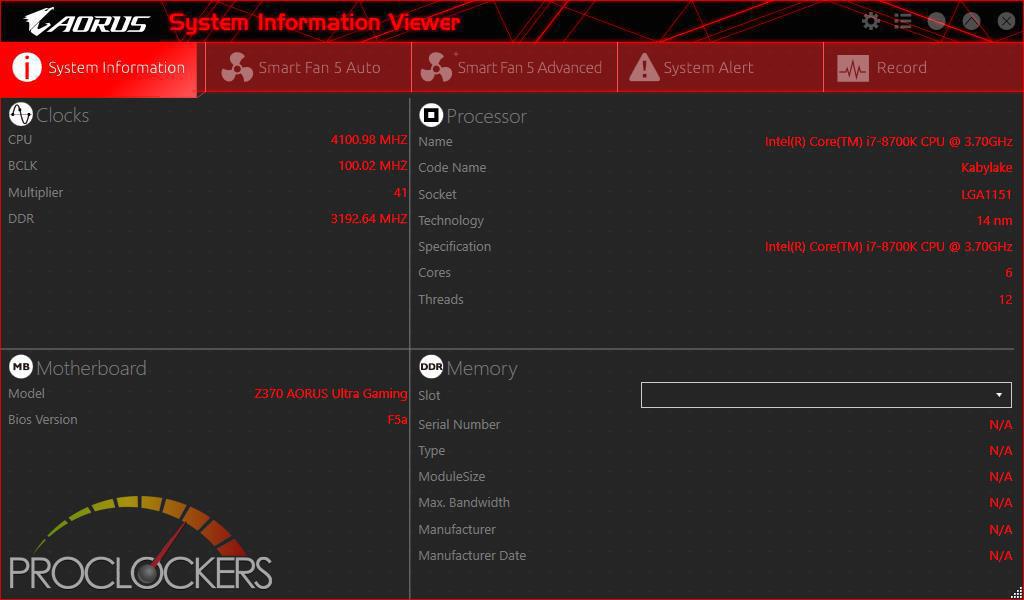
Task: Click the AORUS eagle logo
Action: click(x=87, y=22)
